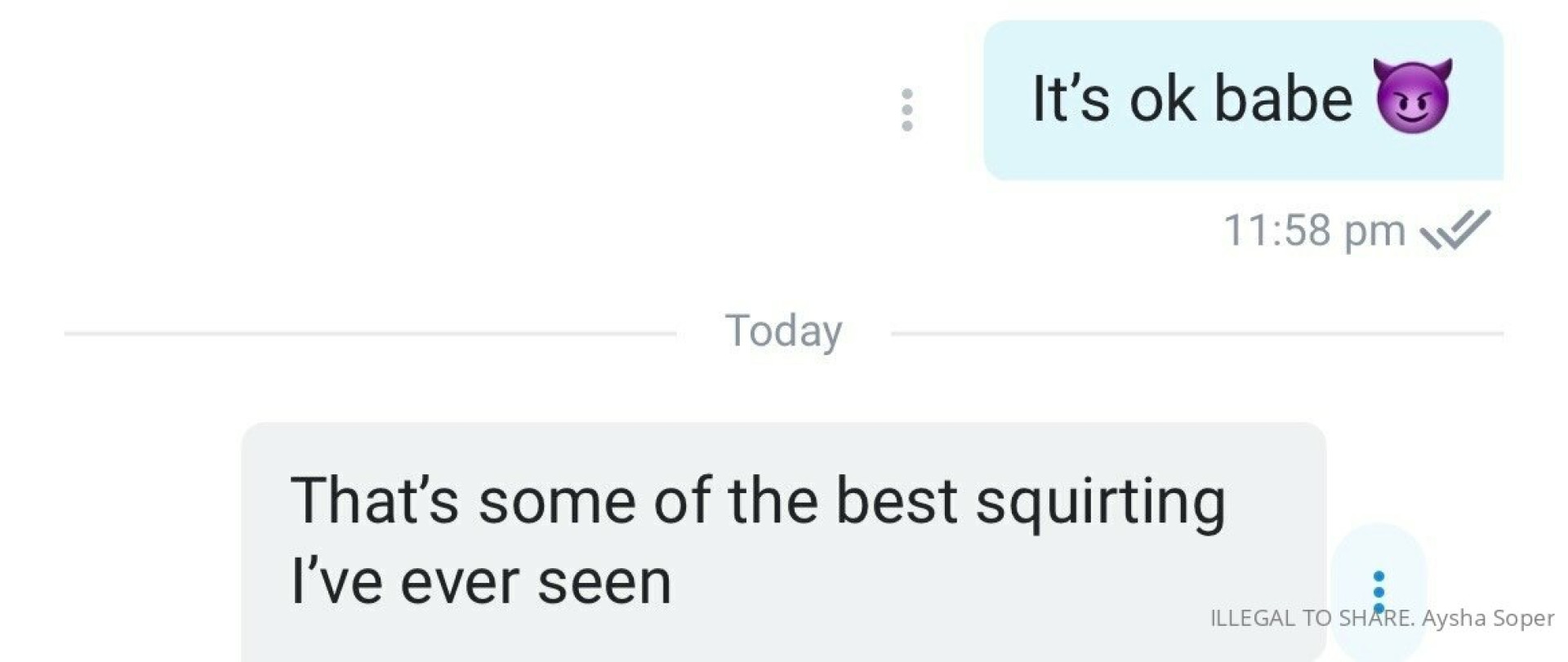Click the double checkmark read receipt

tap(1455, 229)
